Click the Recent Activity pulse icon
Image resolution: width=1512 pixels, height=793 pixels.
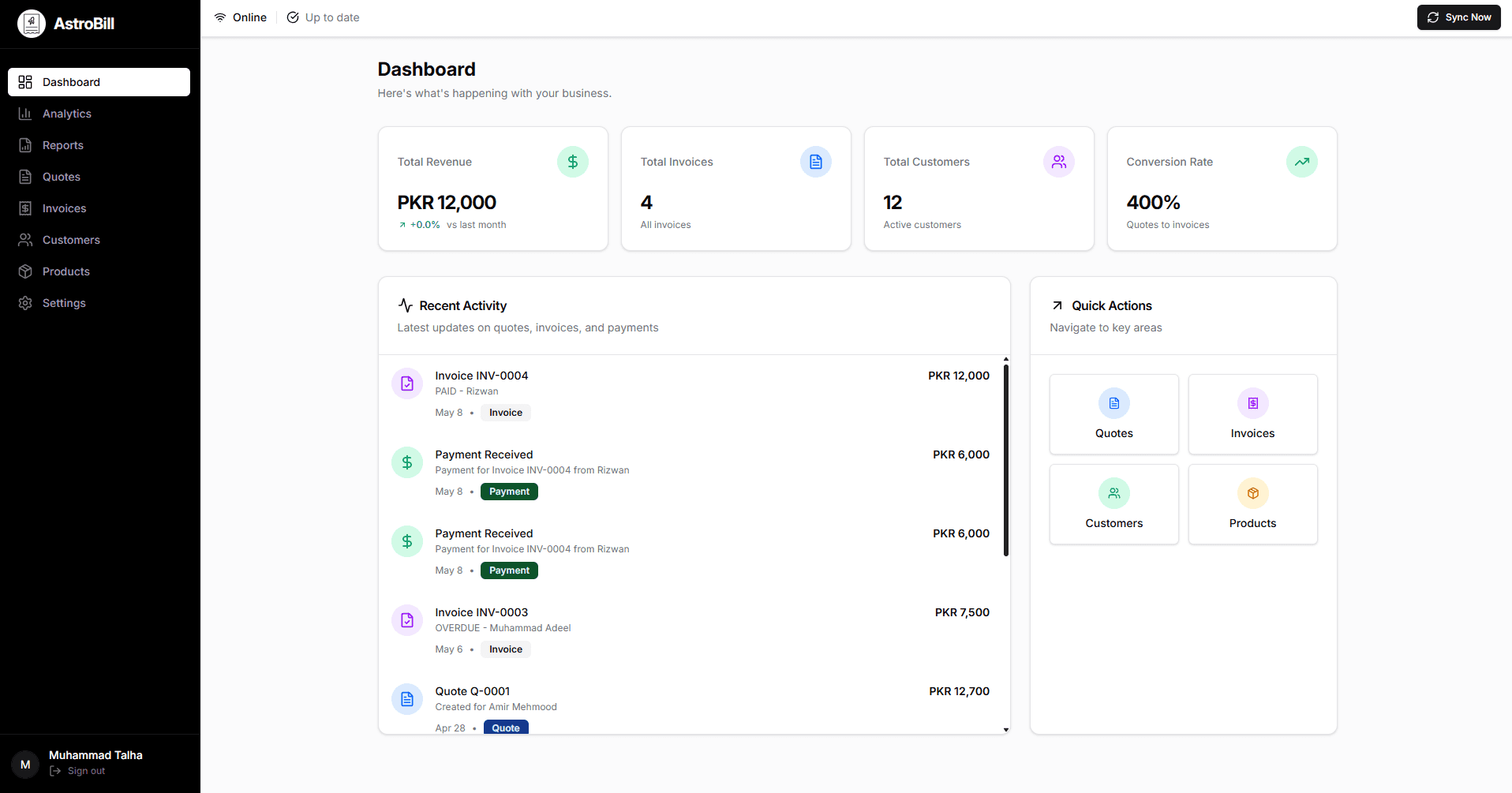(x=406, y=305)
